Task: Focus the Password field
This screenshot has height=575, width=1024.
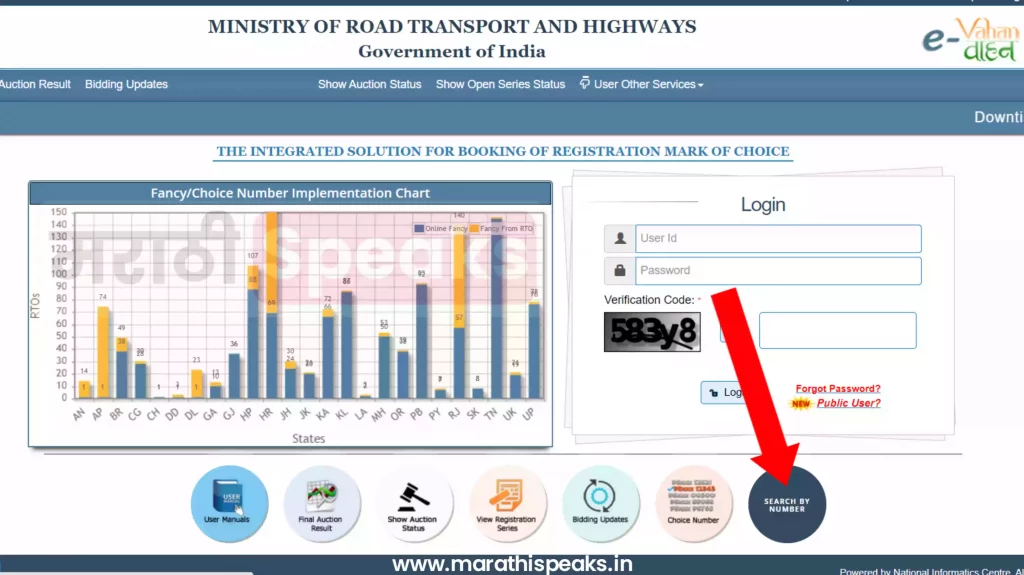Action: (x=778, y=271)
